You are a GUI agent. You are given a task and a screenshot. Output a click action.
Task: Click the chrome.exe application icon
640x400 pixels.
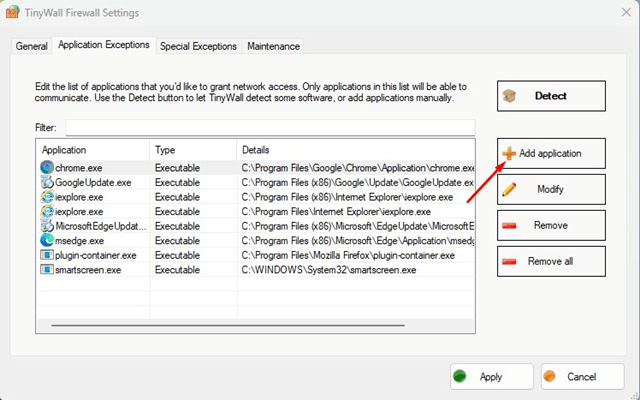click(47, 168)
